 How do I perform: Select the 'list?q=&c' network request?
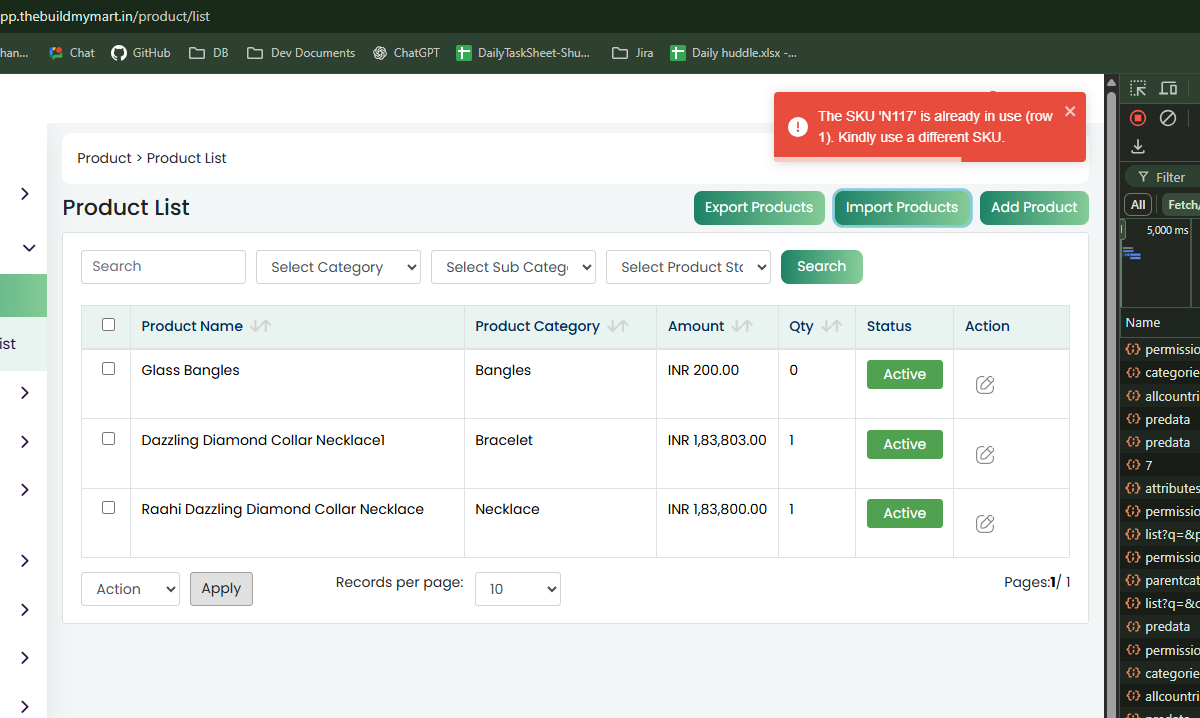pyautogui.click(x=1162, y=603)
